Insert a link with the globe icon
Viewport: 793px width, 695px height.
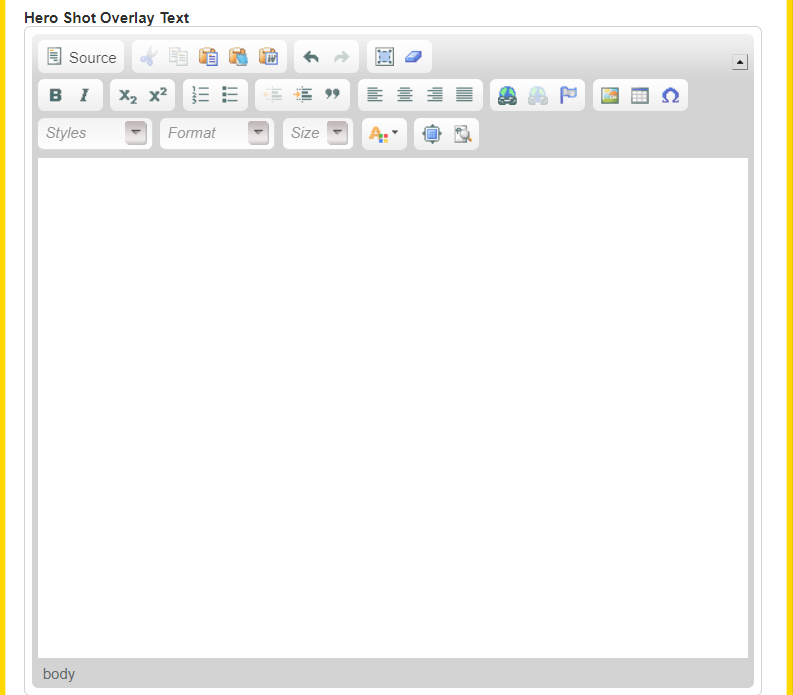508,95
